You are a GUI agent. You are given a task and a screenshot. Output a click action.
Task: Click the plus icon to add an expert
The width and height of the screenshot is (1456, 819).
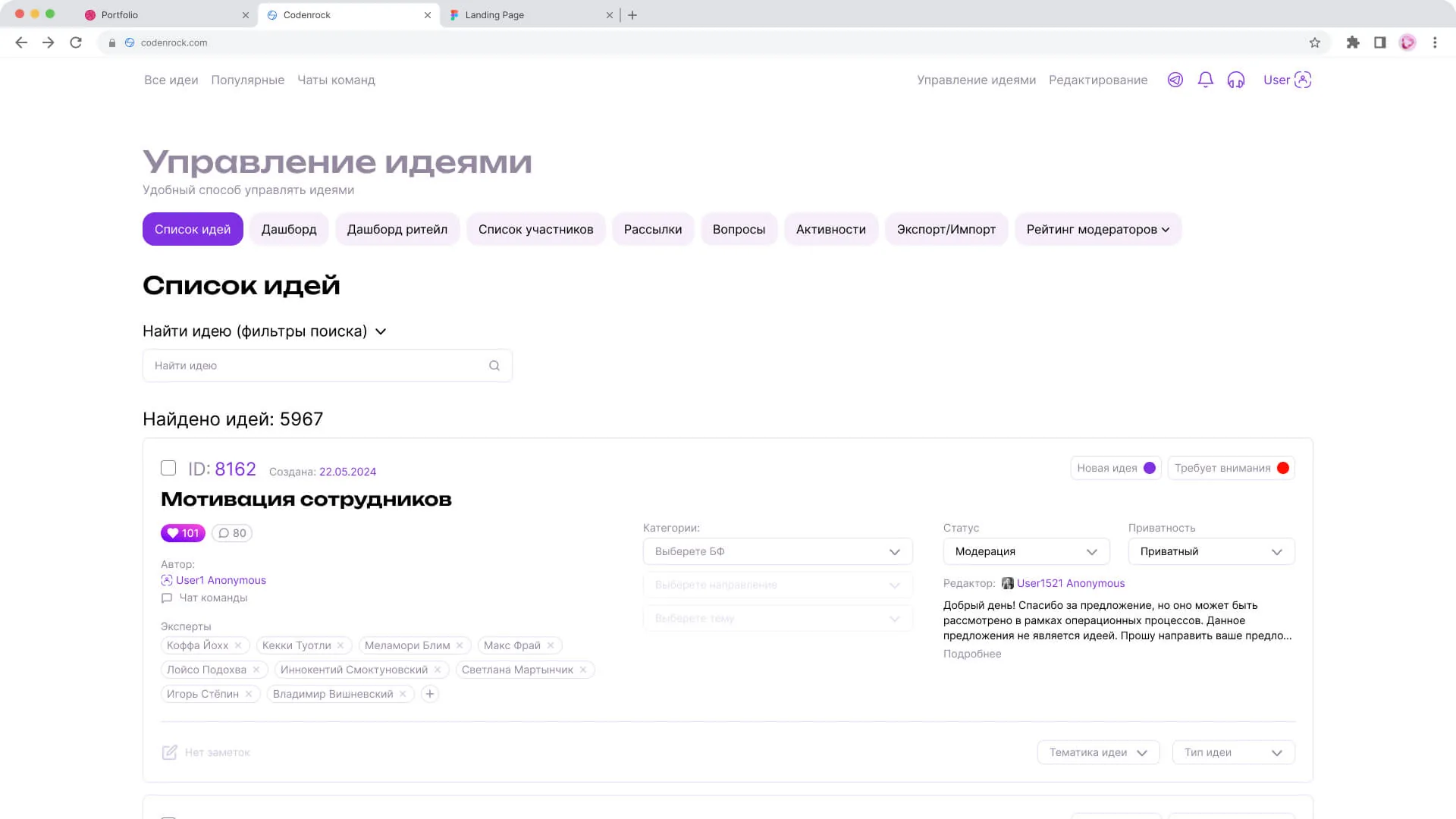tap(430, 694)
